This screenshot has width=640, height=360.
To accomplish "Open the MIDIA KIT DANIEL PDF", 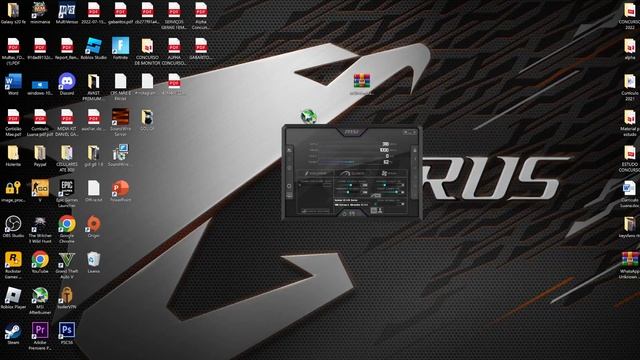I will pyautogui.click(x=67, y=123).
